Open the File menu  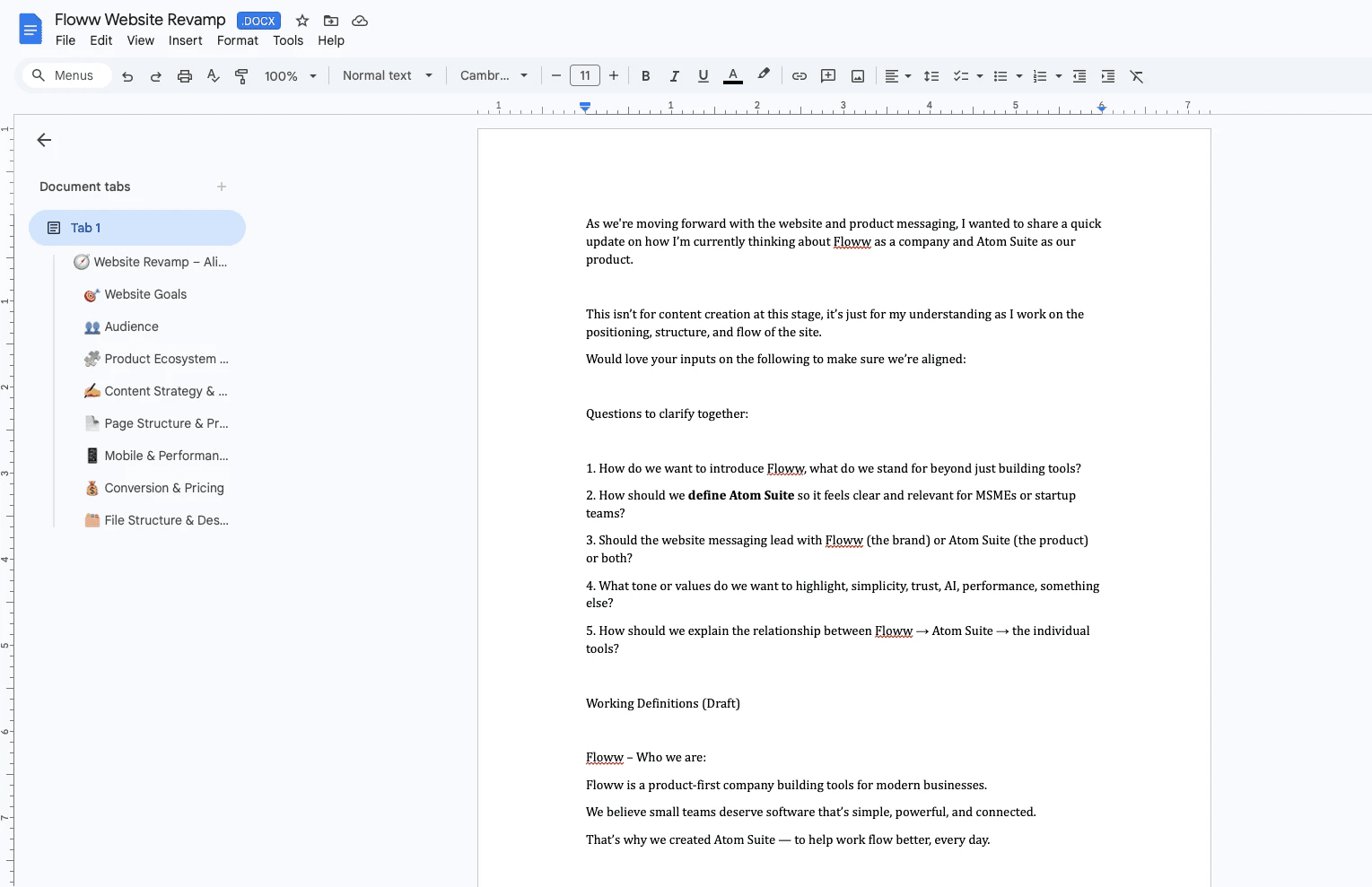66,40
